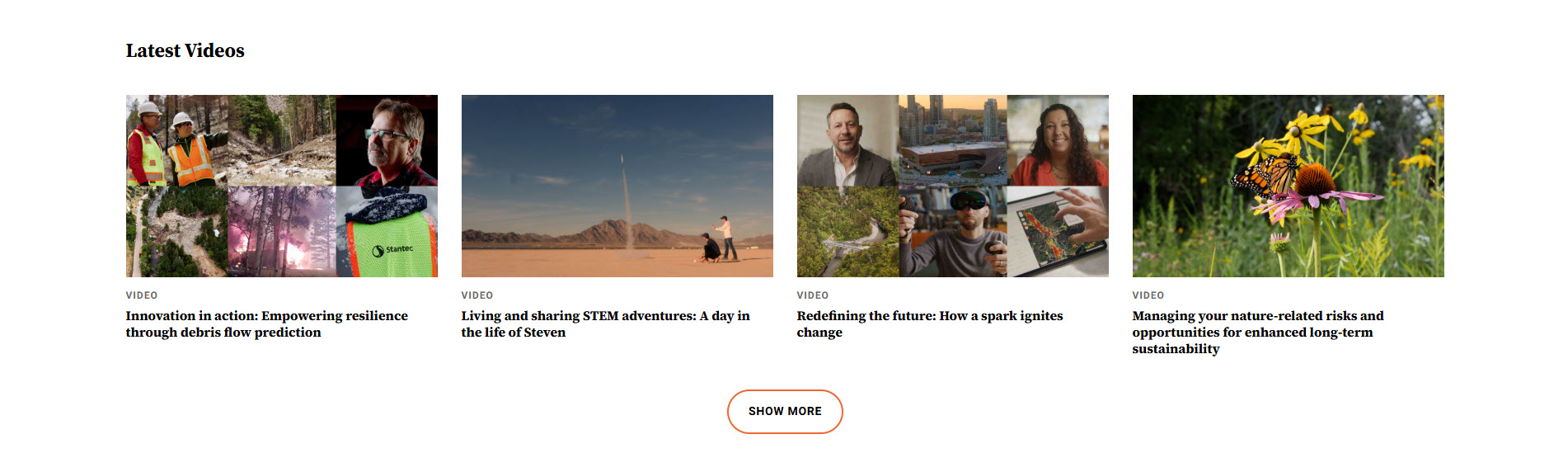Open the debris flow prediction video thumbnail
This screenshot has height=472, width=1568.
click(281, 186)
